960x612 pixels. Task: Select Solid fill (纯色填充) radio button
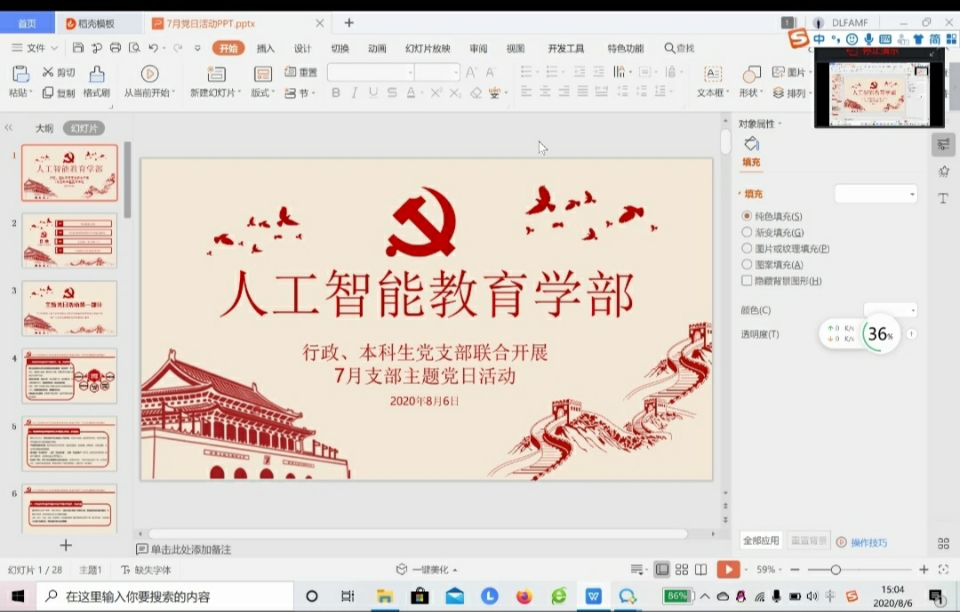coord(747,216)
